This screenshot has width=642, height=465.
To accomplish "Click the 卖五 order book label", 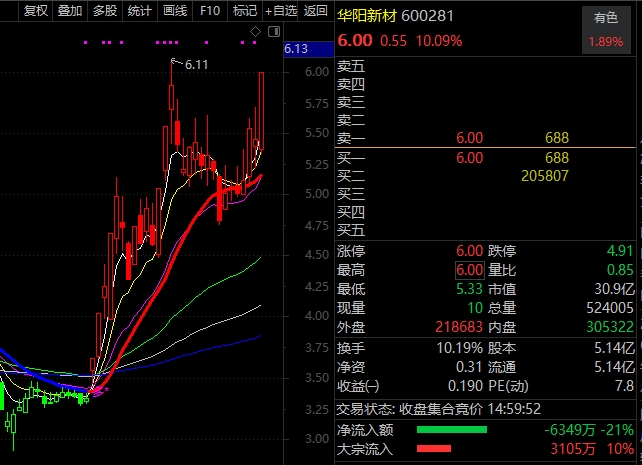I will [351, 66].
